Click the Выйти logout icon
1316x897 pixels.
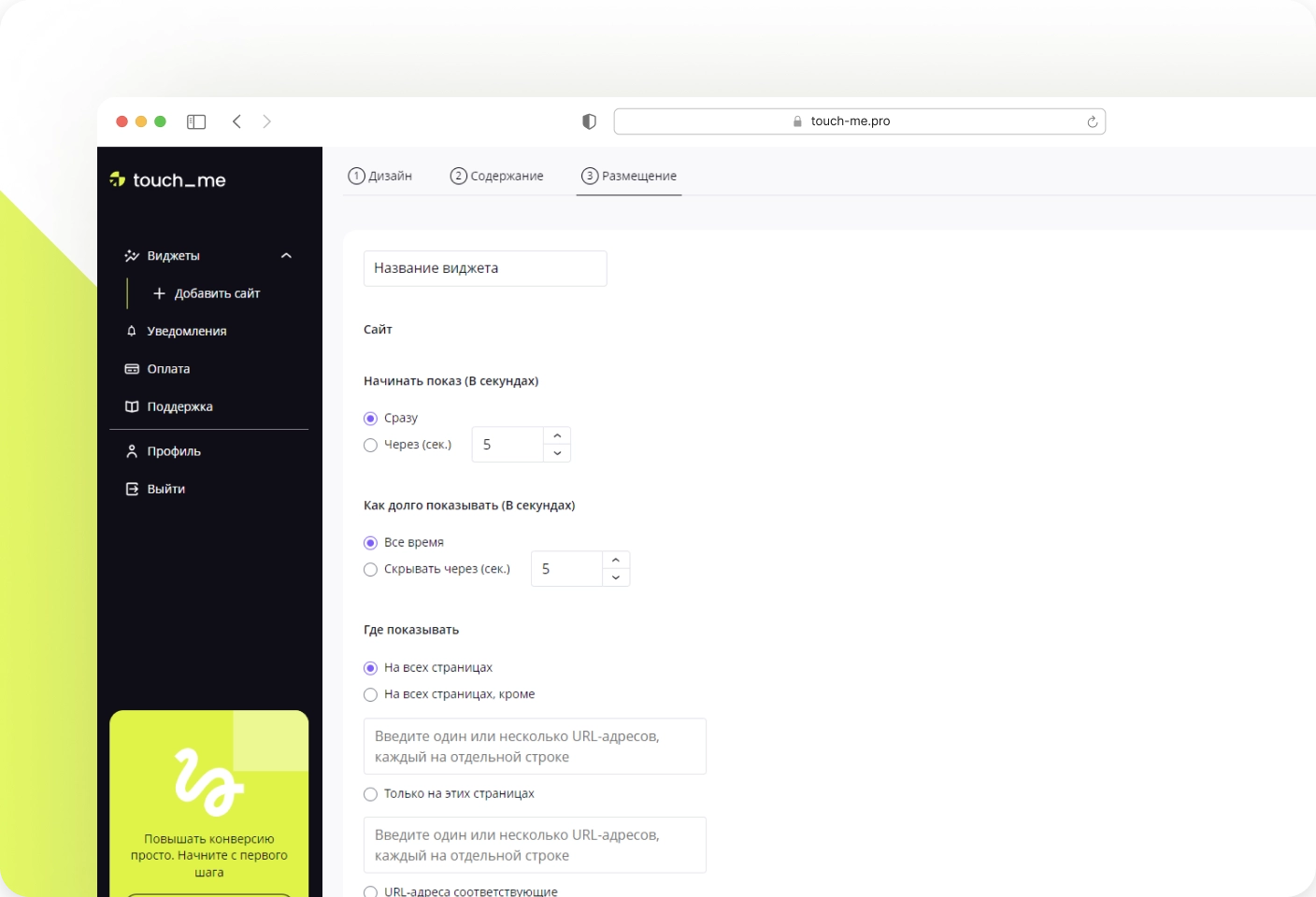click(132, 489)
